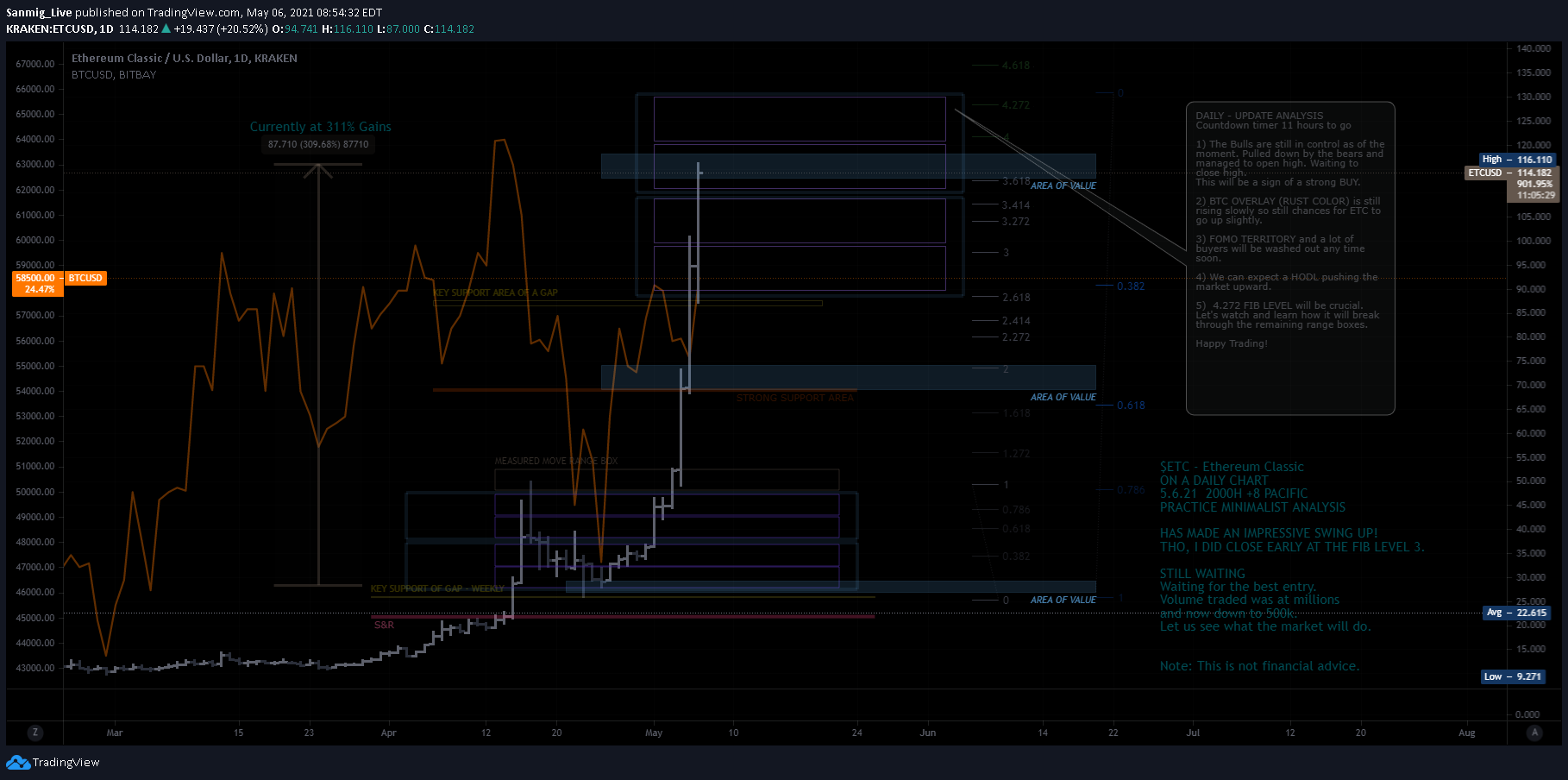
Task: Click the 2.618 Fibonacci level label
Action: click(1016, 298)
